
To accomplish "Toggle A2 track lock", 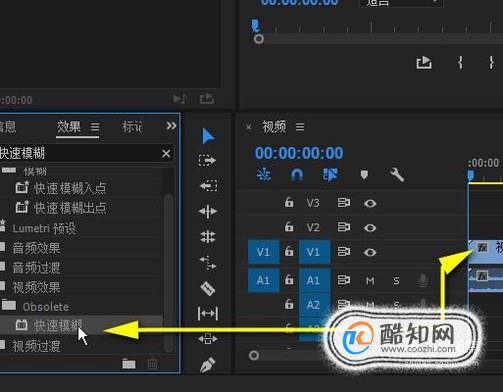I will click(x=289, y=304).
